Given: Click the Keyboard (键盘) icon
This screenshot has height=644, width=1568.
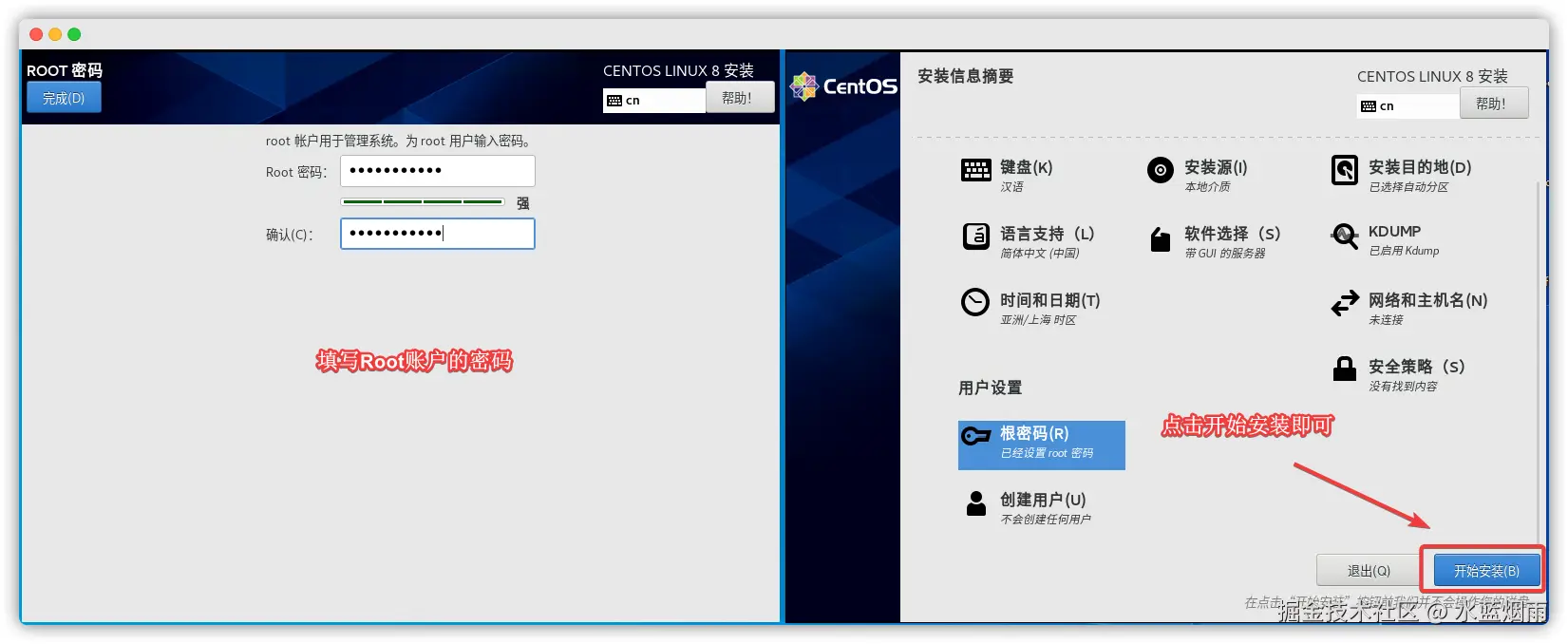Looking at the screenshot, I should (975, 170).
